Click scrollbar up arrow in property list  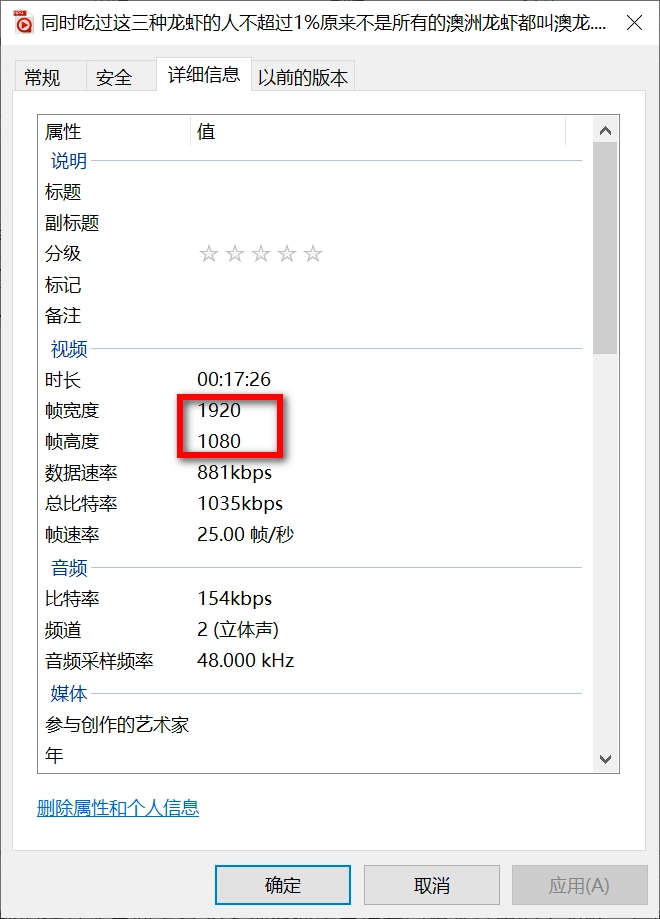click(x=605, y=130)
